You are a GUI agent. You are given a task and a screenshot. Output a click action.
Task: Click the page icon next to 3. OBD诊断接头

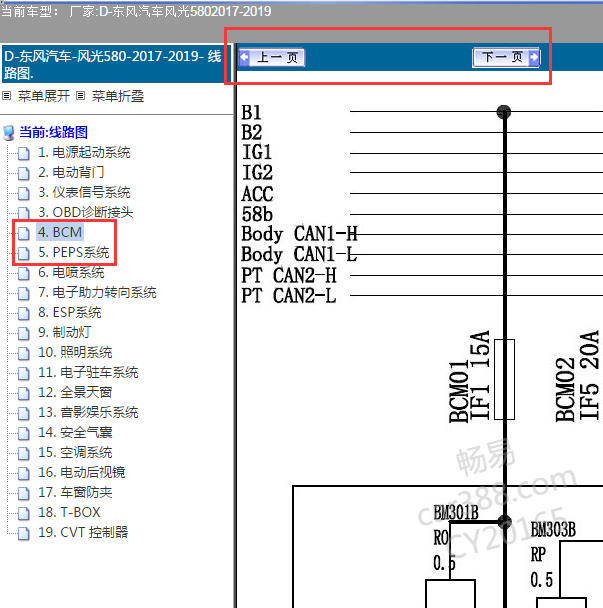click(24, 213)
